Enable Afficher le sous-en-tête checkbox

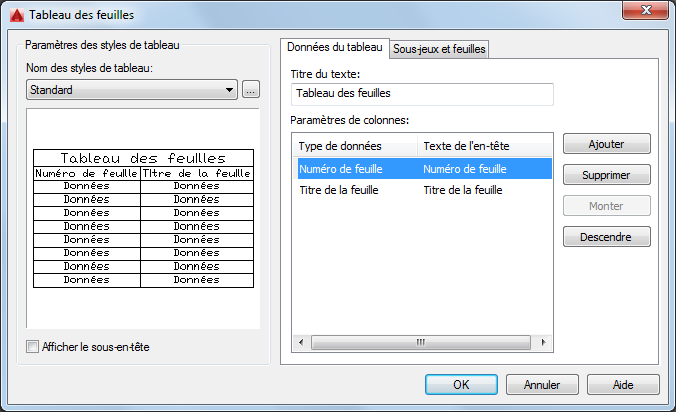(32, 346)
